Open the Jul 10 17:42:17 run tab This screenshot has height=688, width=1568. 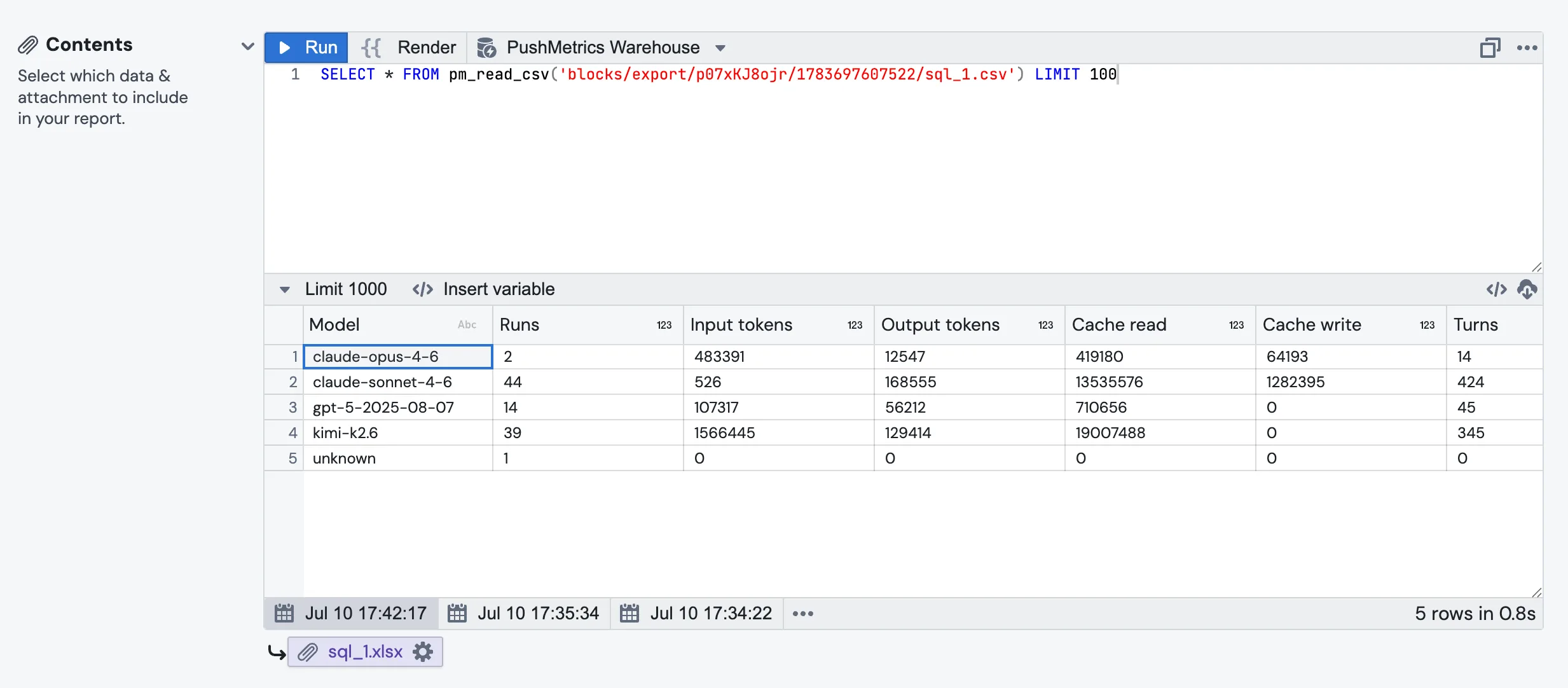(351, 614)
